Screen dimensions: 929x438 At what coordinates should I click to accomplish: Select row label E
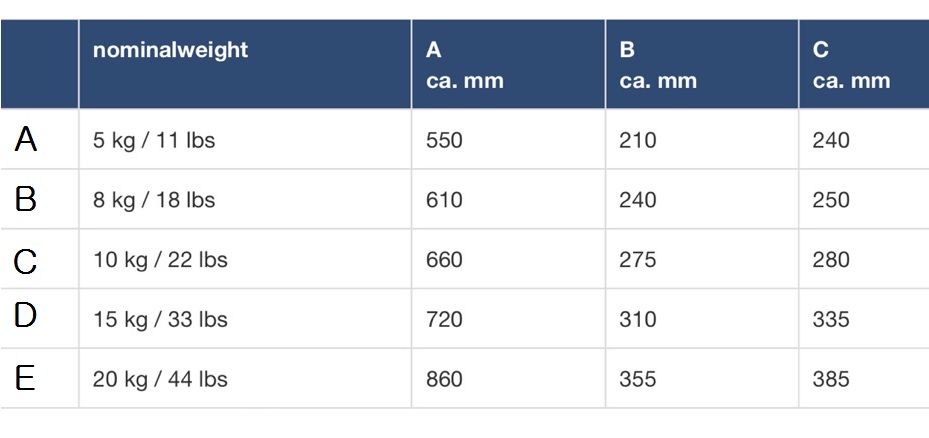[27, 379]
